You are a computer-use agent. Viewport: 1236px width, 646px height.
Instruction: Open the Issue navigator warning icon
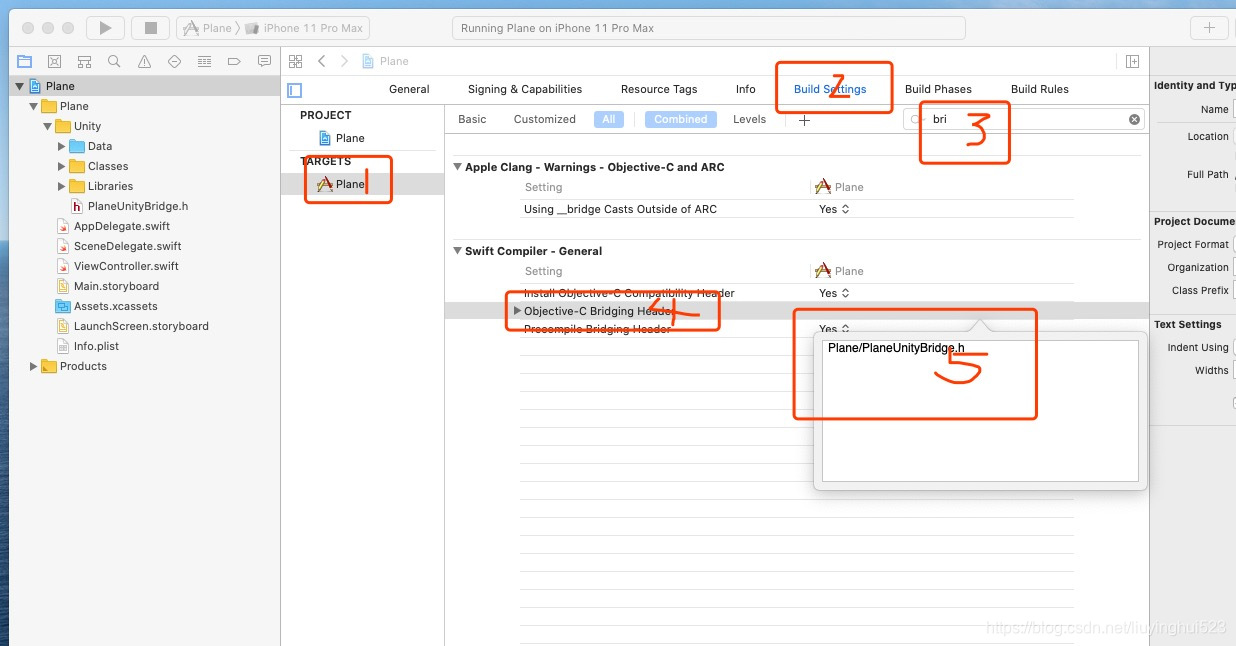point(144,61)
